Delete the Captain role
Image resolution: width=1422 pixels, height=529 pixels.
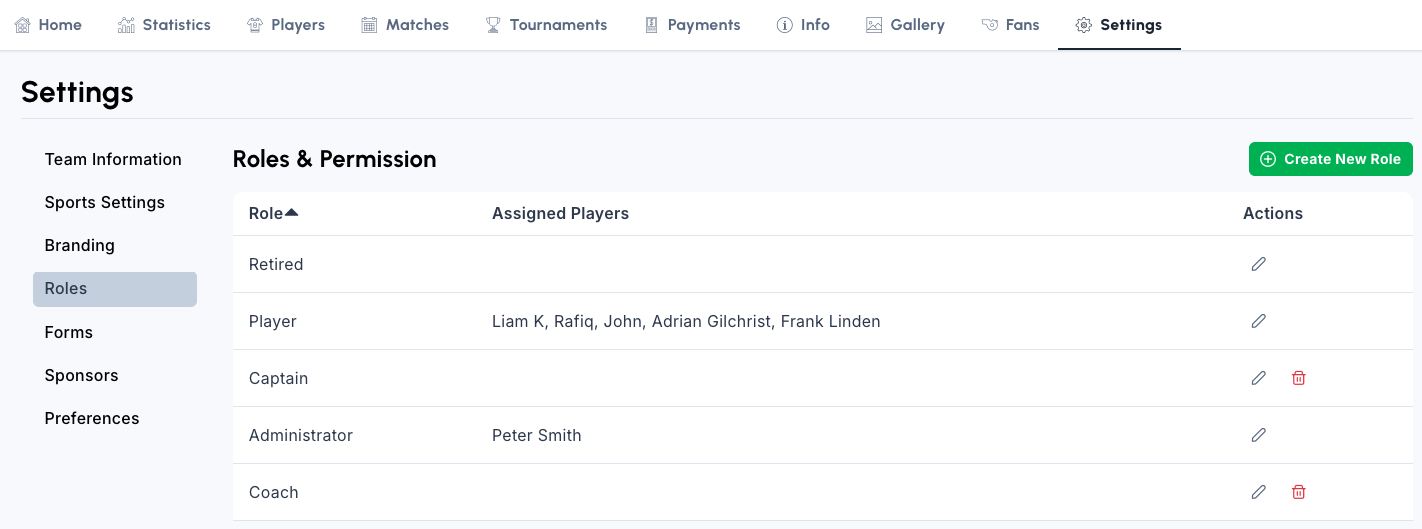[x=1298, y=378]
